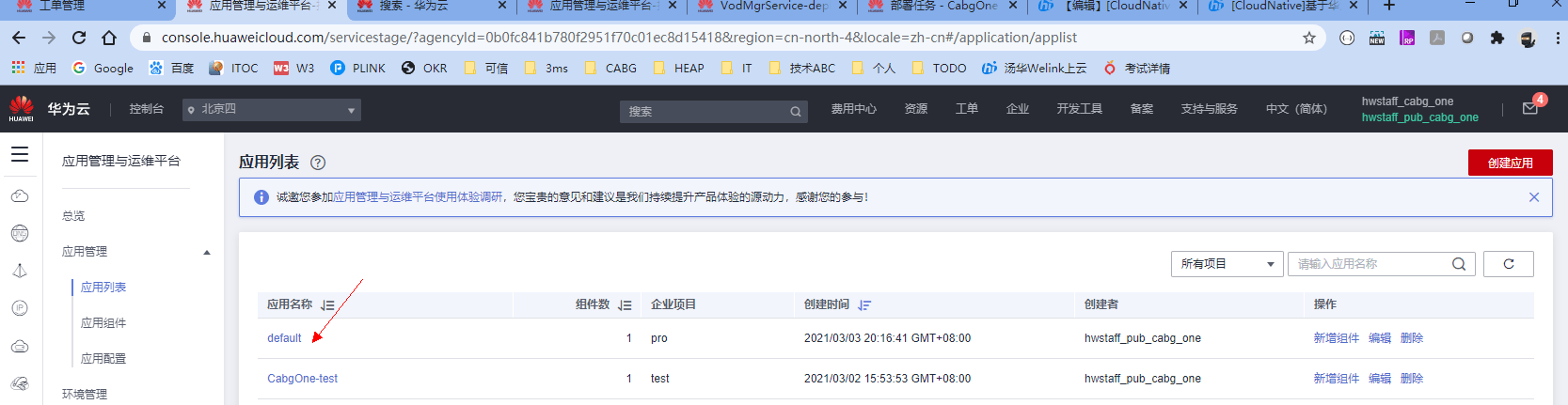The height and width of the screenshot is (405, 1568).
Task: Open the 中文 (简体) language selector
Action: (x=1296, y=109)
